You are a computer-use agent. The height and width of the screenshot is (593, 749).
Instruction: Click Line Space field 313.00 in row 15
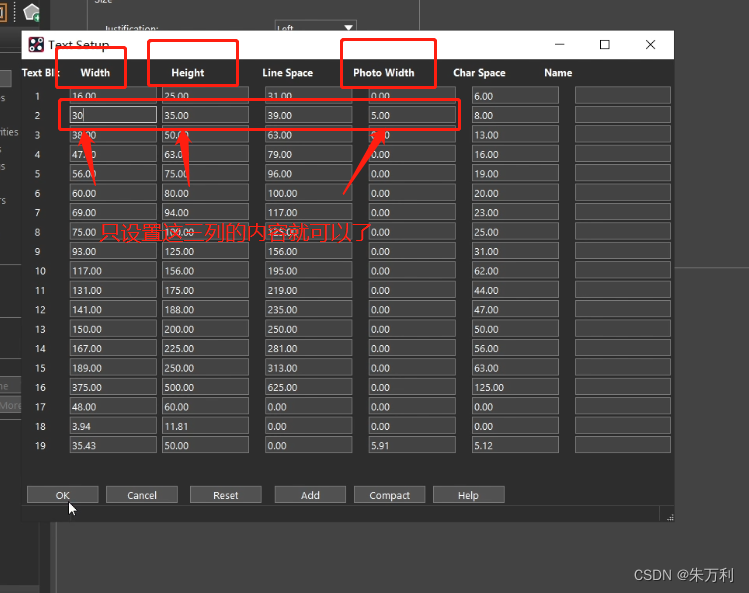tap(309, 368)
